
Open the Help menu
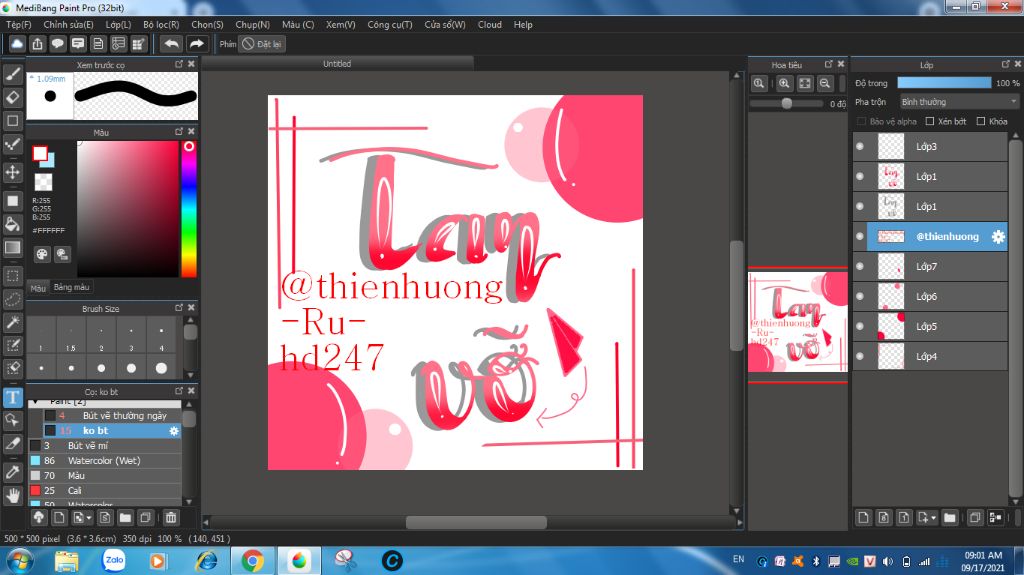point(523,25)
